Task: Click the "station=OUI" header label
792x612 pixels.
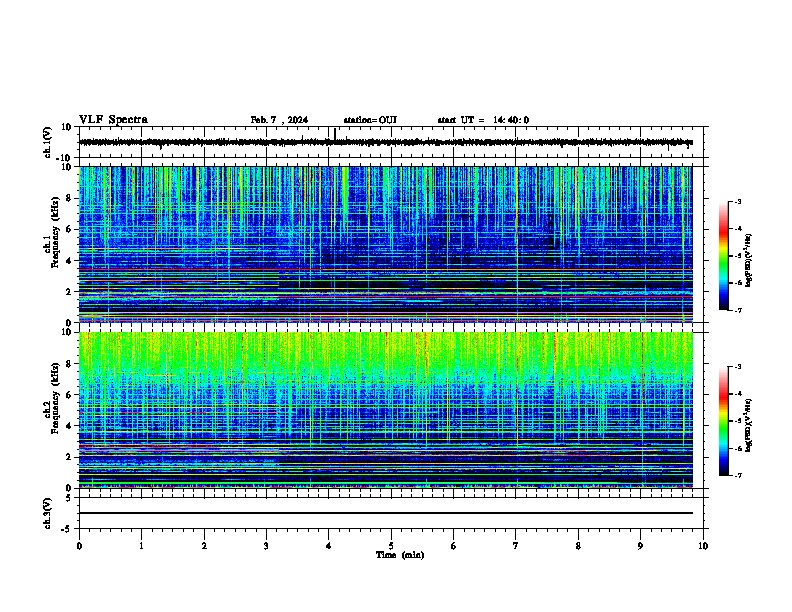Action: point(370,120)
